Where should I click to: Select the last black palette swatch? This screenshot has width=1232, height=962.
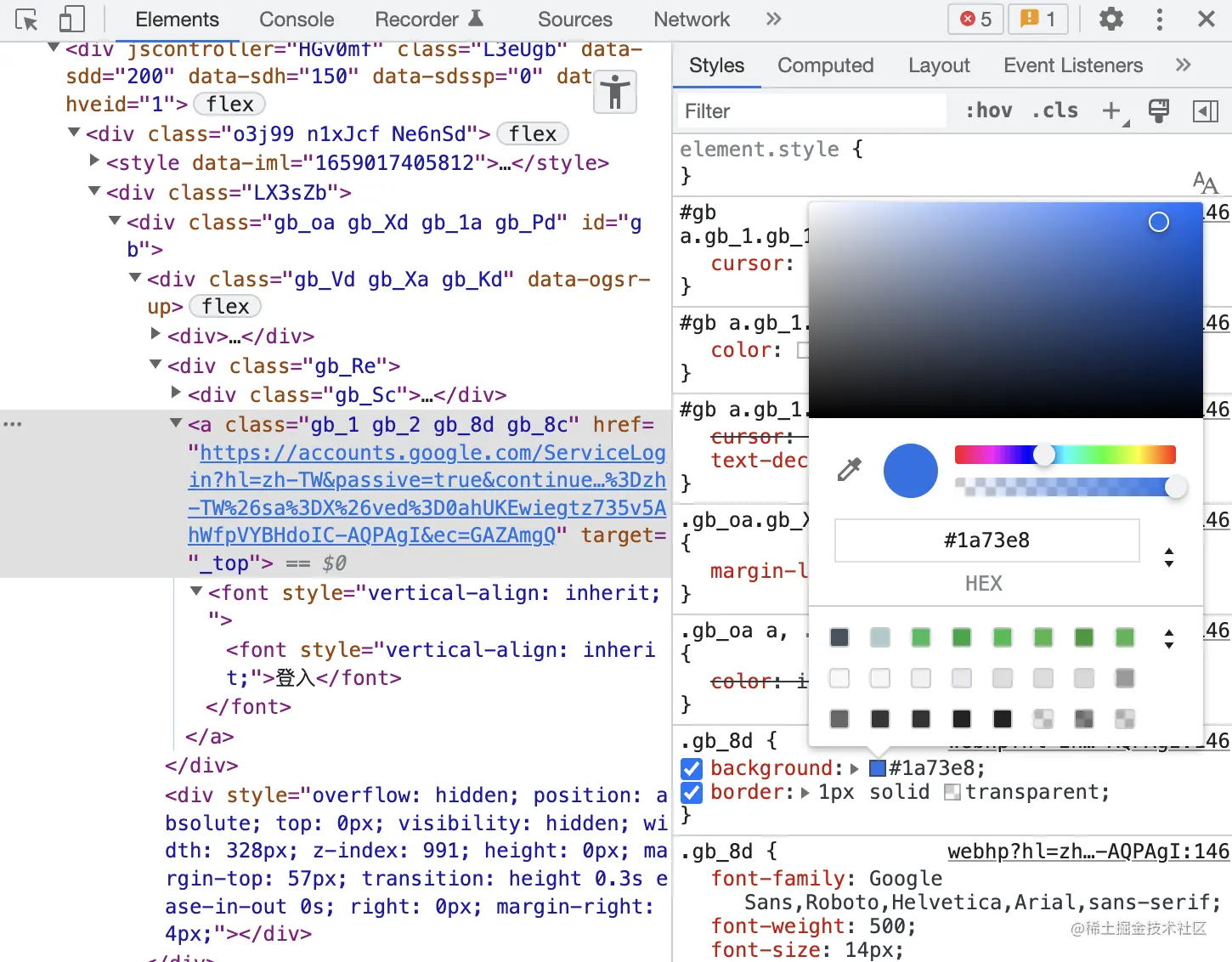[x=1003, y=719]
